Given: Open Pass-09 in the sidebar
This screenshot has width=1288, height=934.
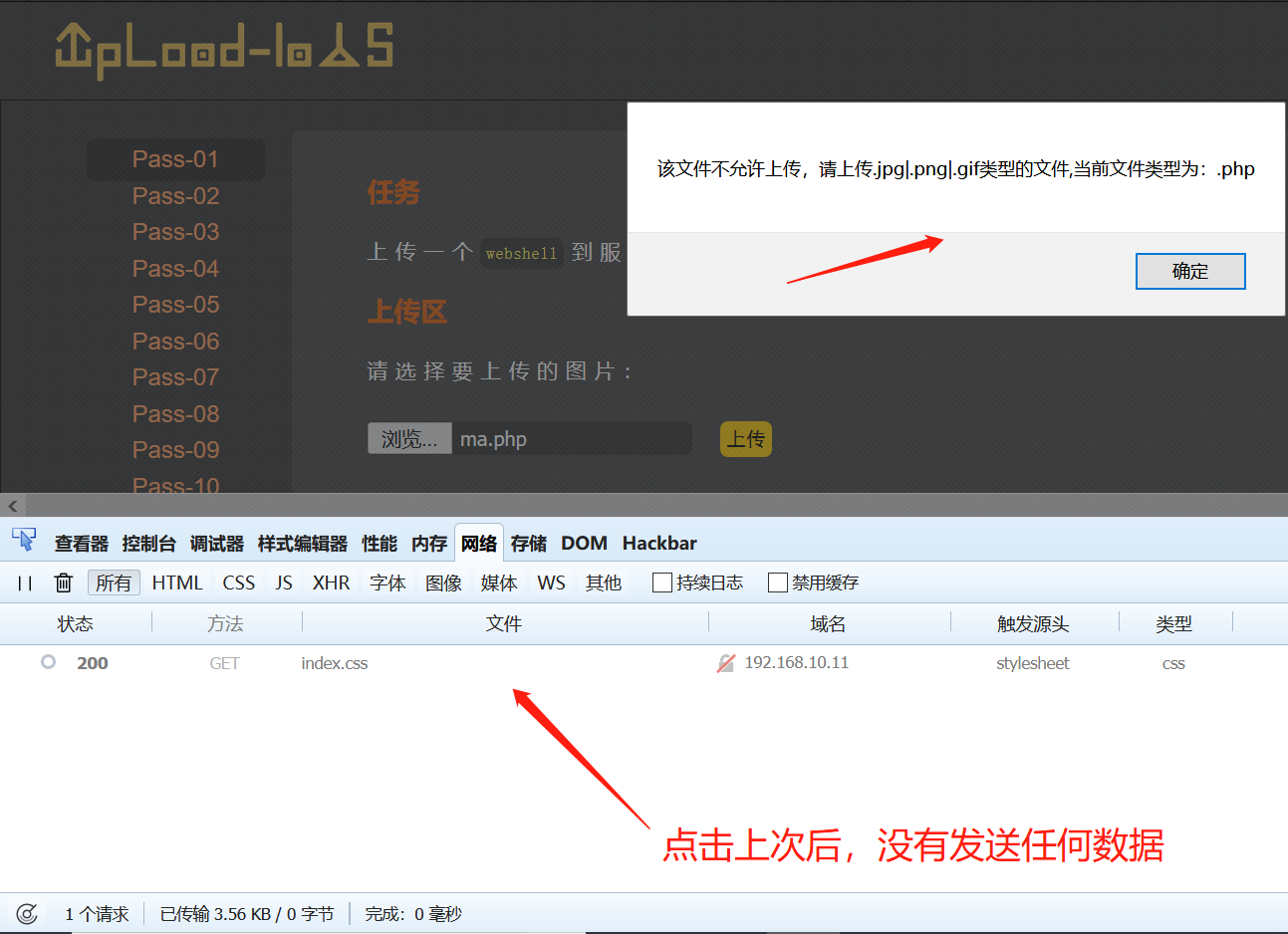Looking at the screenshot, I should [175, 450].
